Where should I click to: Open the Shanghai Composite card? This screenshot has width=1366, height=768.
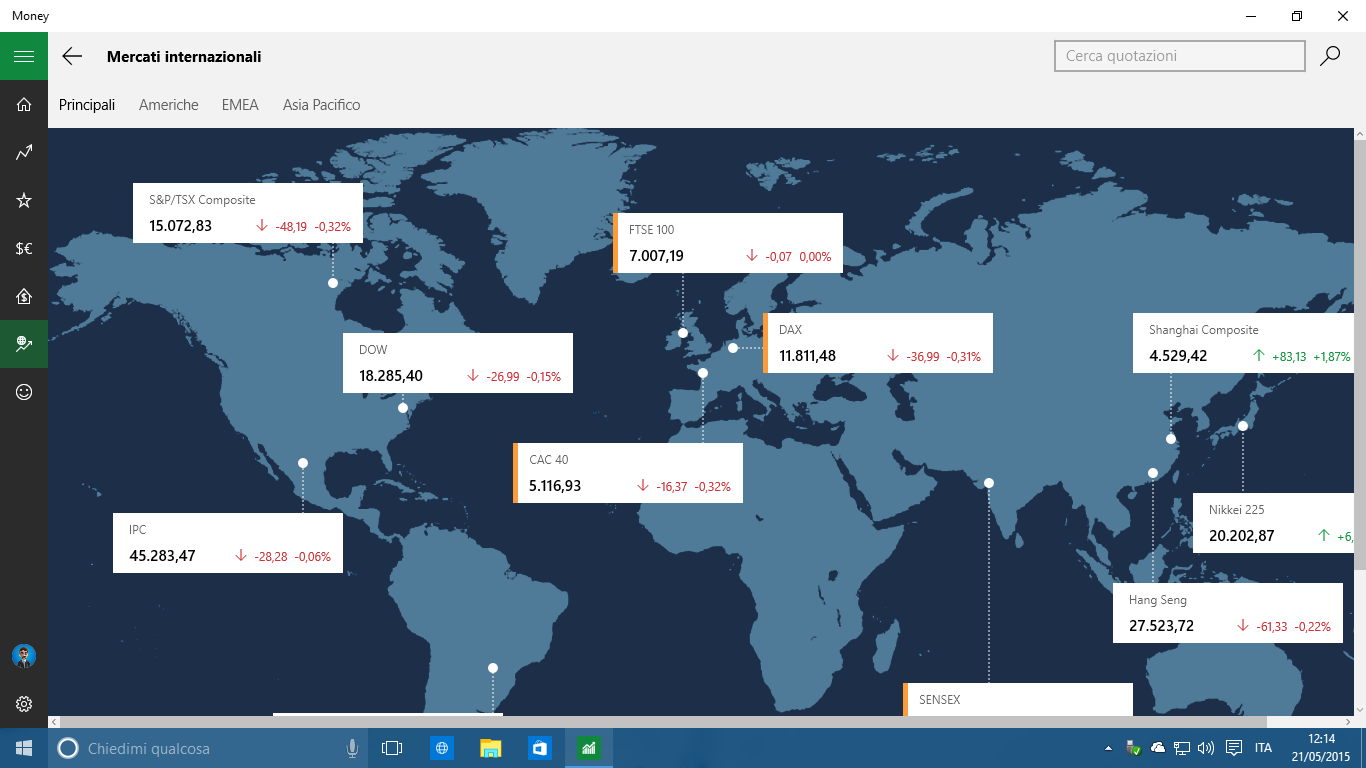(1243, 343)
